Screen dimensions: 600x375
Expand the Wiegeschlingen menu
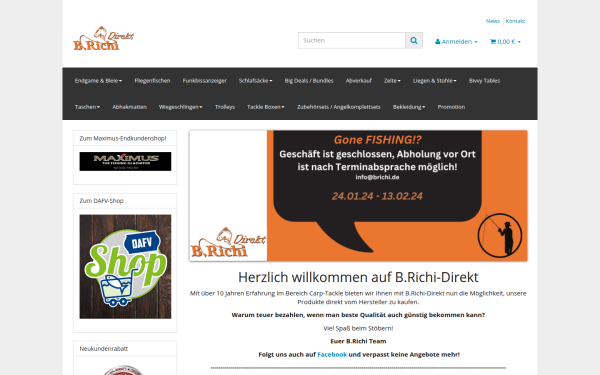coord(181,107)
